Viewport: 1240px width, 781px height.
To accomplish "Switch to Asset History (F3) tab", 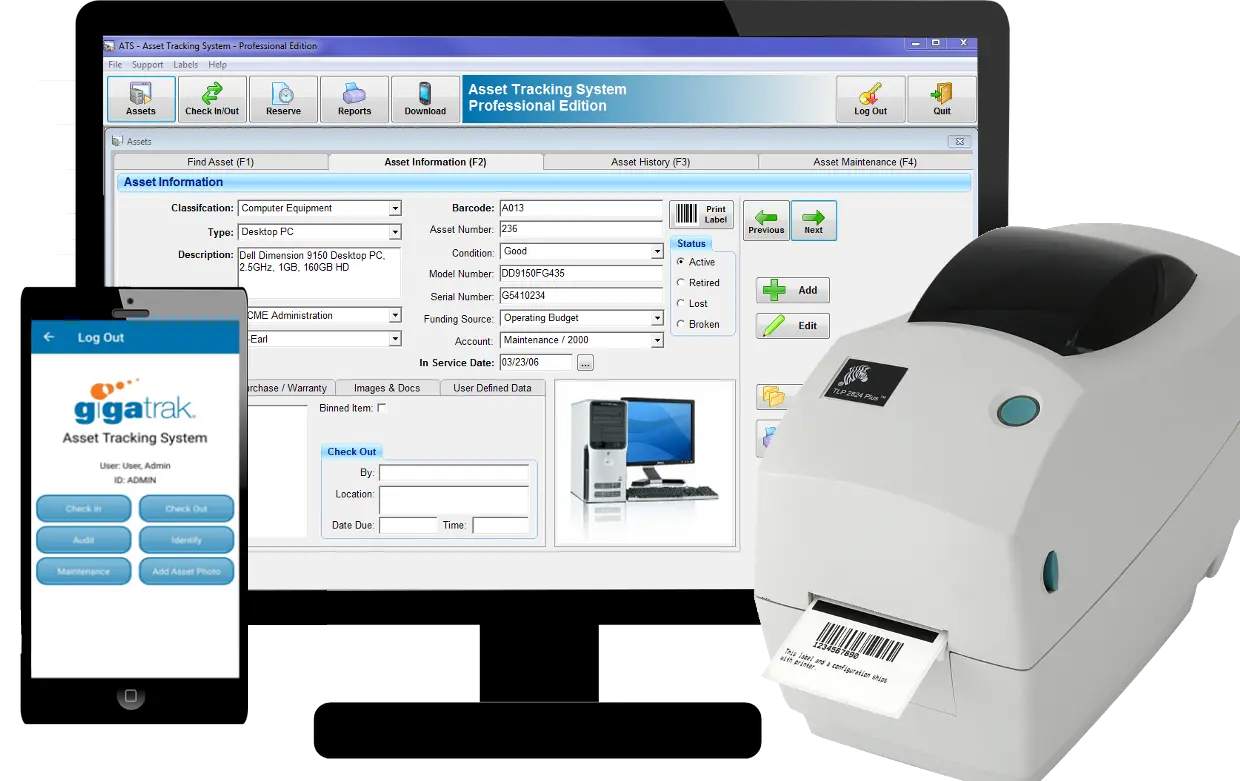I will pos(651,162).
